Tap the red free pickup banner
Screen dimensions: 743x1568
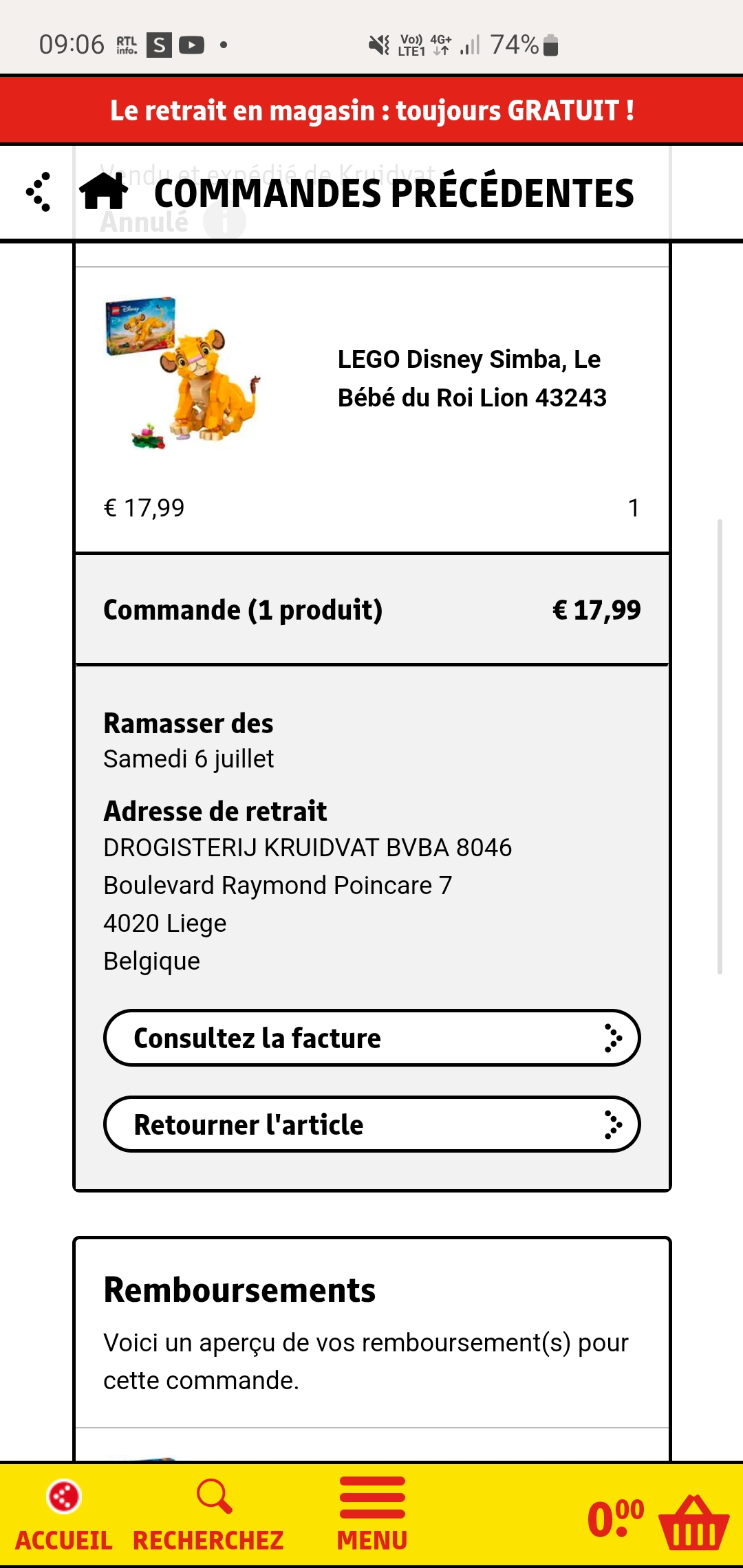tap(371, 110)
